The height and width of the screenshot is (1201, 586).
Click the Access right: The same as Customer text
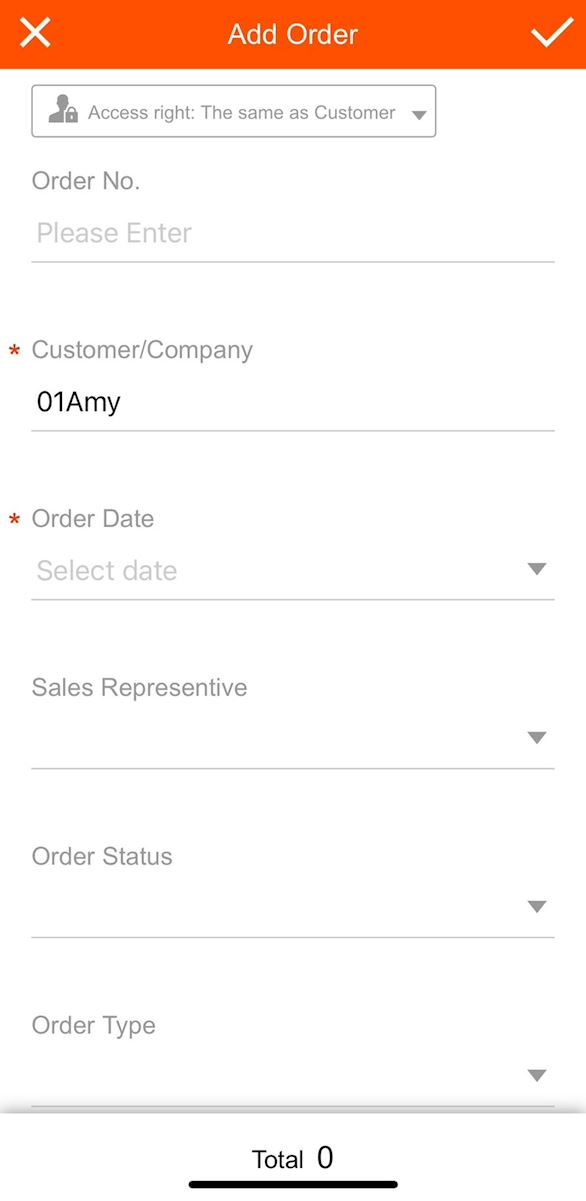click(x=242, y=113)
